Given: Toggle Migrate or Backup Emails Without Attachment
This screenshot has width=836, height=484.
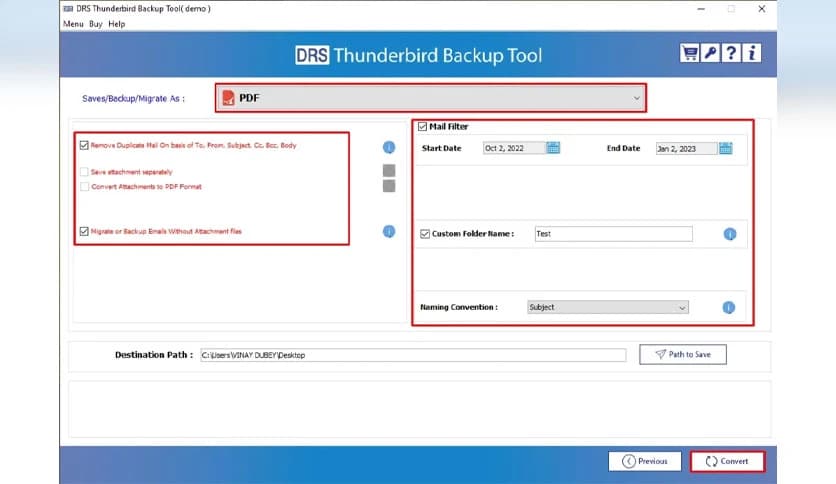Looking at the screenshot, I should (x=84, y=231).
